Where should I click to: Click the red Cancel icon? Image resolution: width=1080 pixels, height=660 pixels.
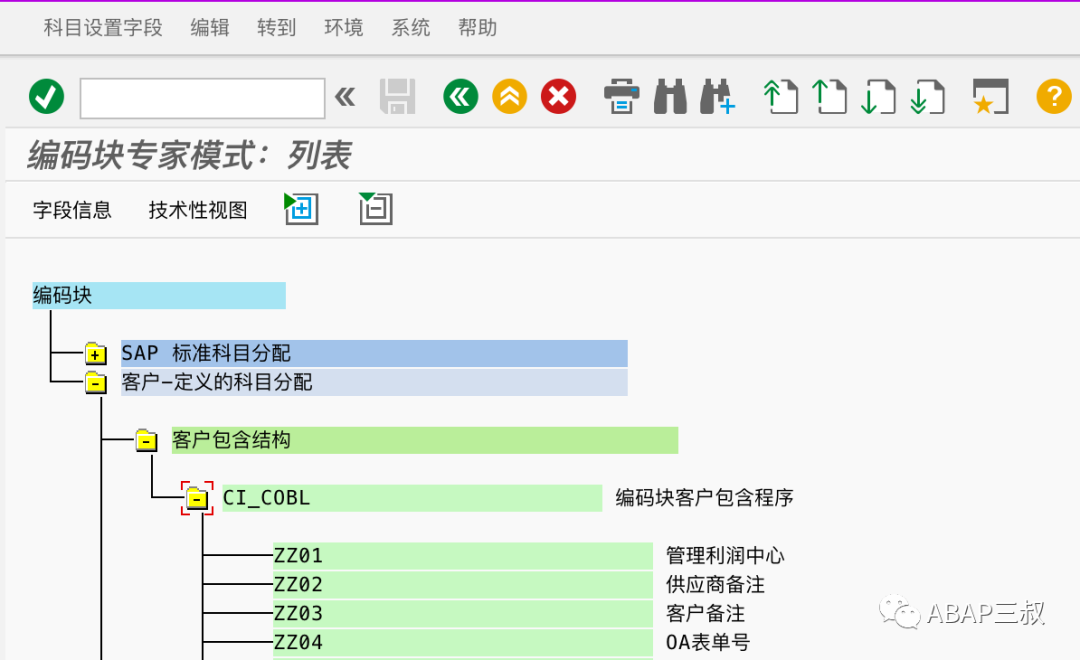pos(559,96)
